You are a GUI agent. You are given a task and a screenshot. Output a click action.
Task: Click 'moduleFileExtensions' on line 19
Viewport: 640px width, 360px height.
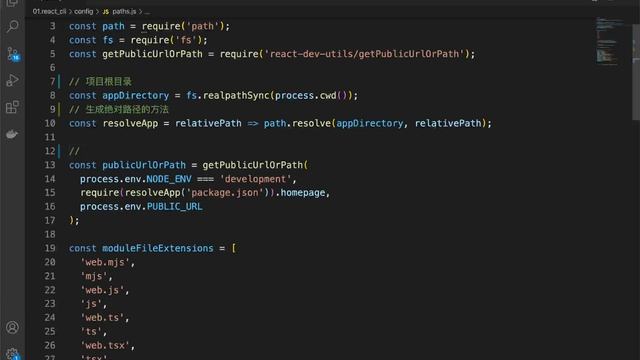[158, 248]
